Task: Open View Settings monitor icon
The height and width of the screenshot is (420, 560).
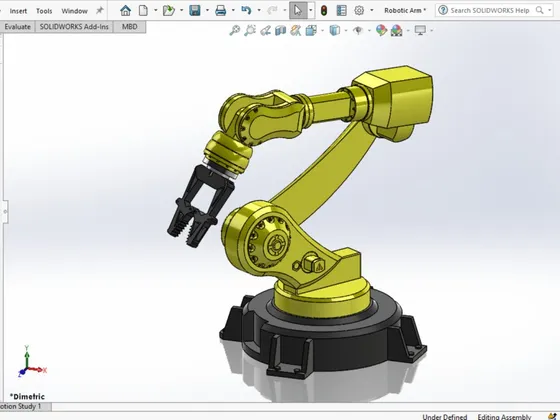Action: (420, 31)
